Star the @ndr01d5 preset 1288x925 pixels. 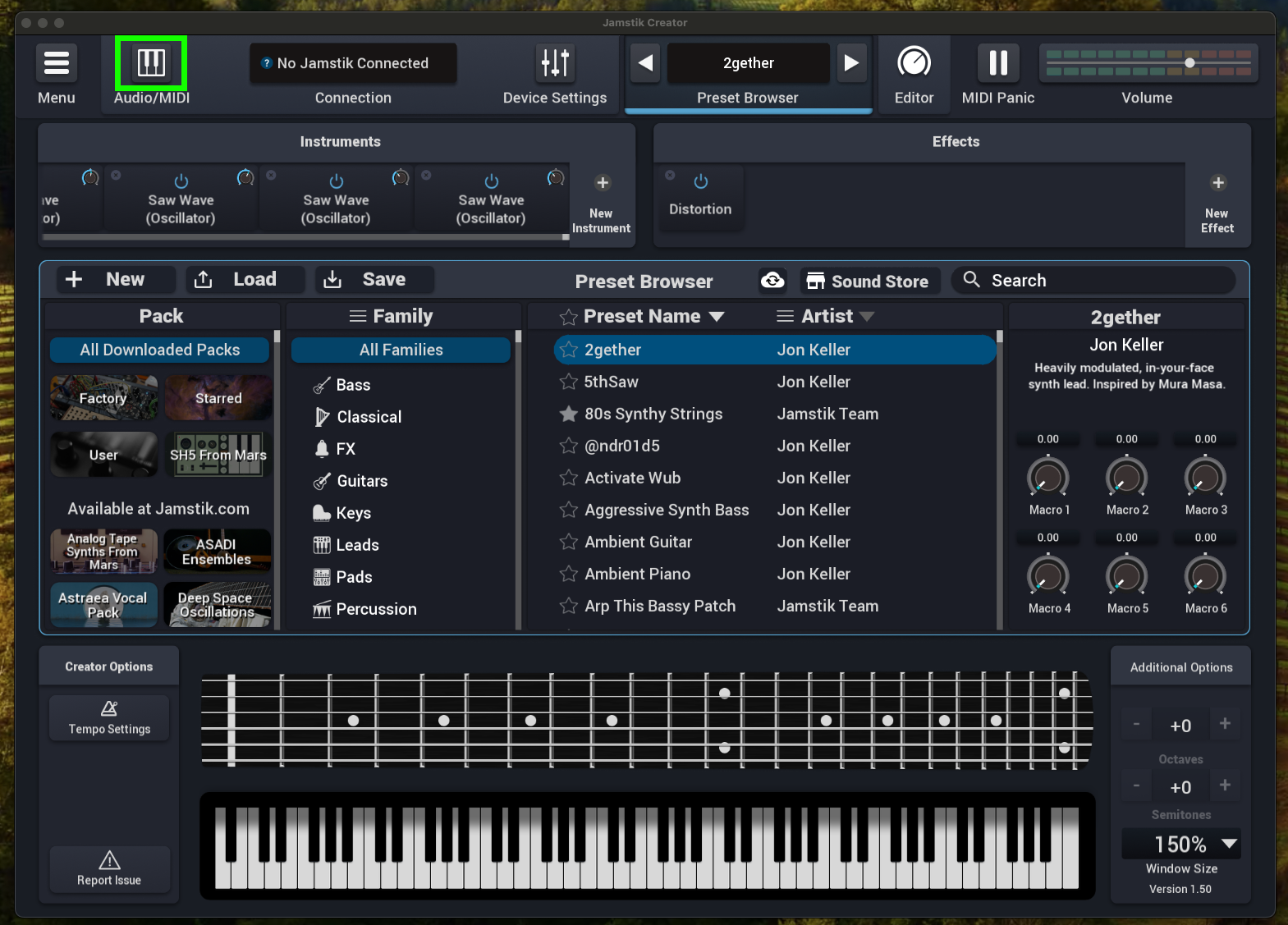(568, 446)
